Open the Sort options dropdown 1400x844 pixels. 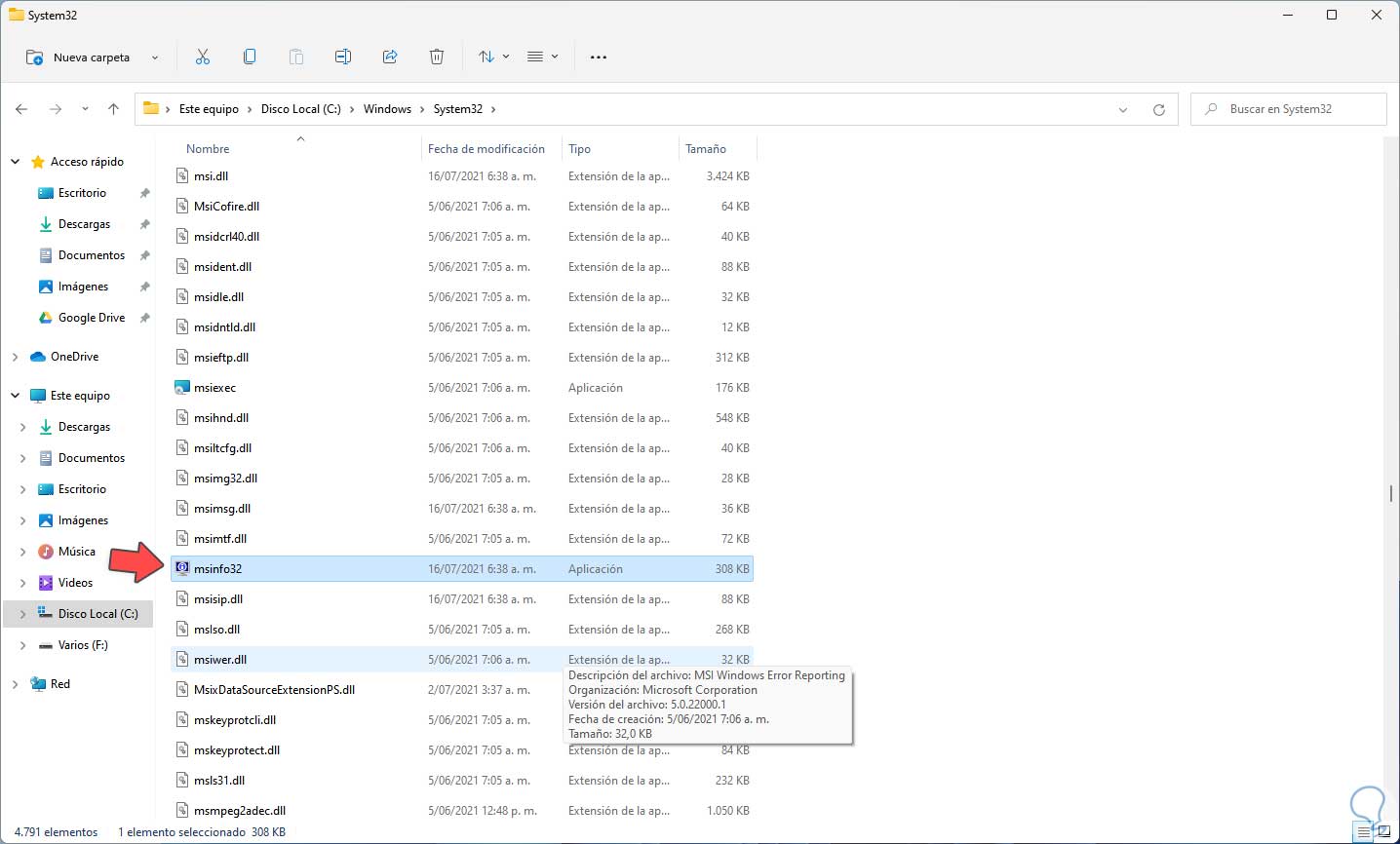493,58
